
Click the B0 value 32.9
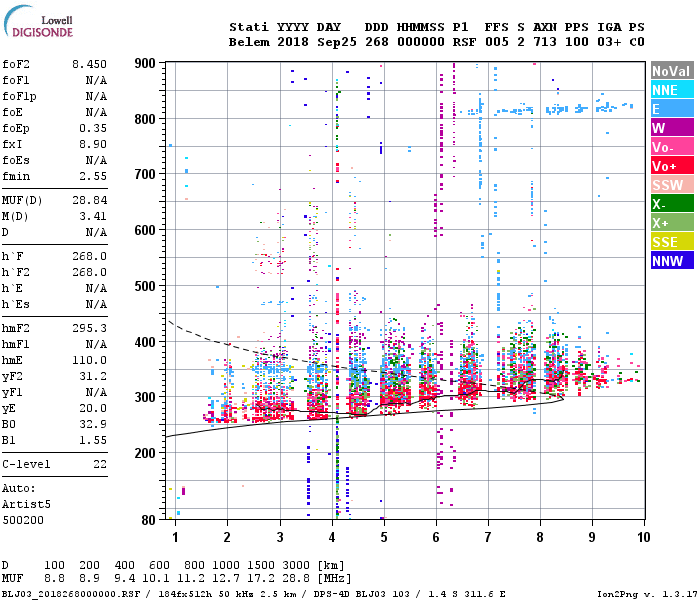coord(93,424)
